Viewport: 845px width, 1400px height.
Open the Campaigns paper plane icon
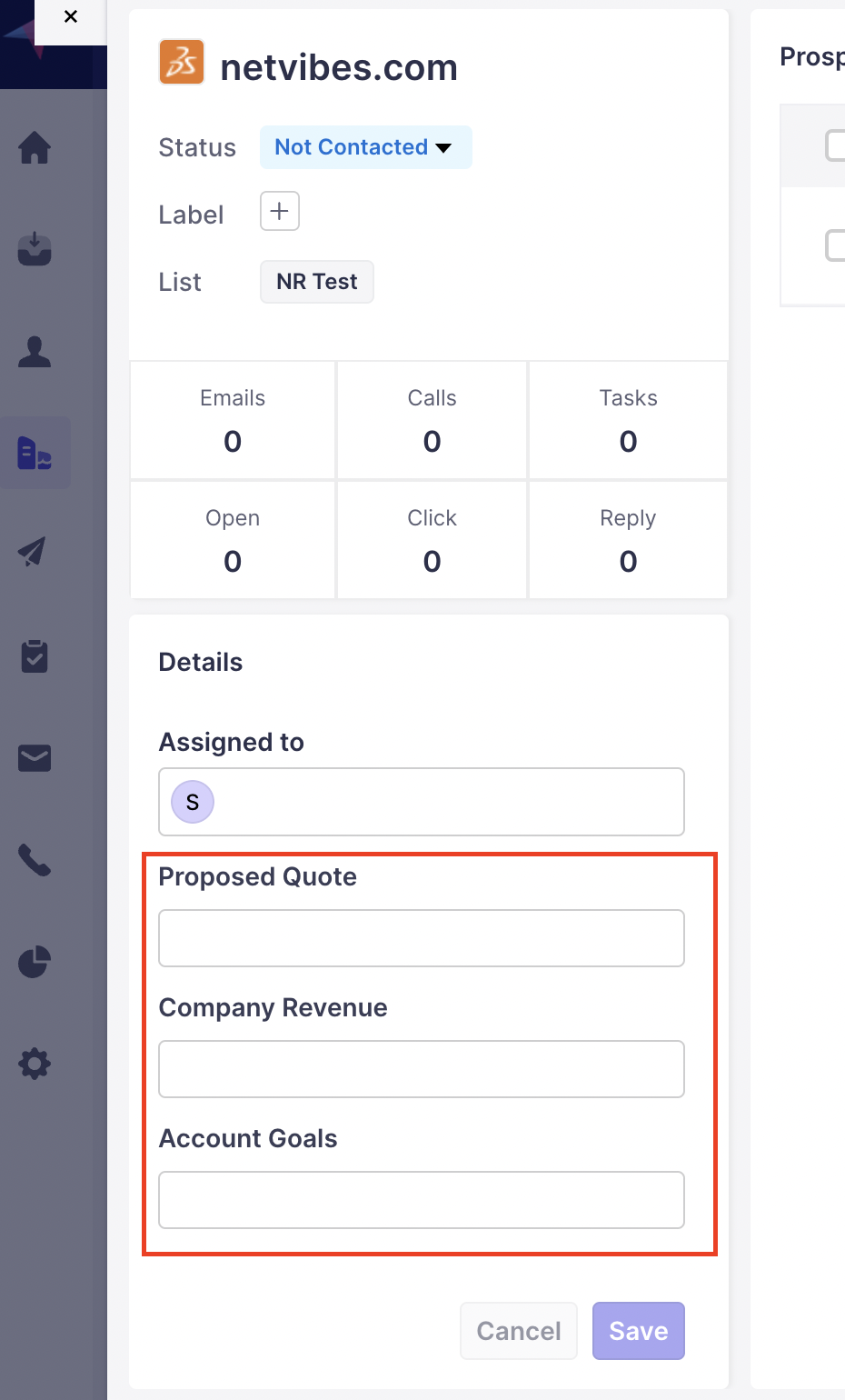click(35, 553)
